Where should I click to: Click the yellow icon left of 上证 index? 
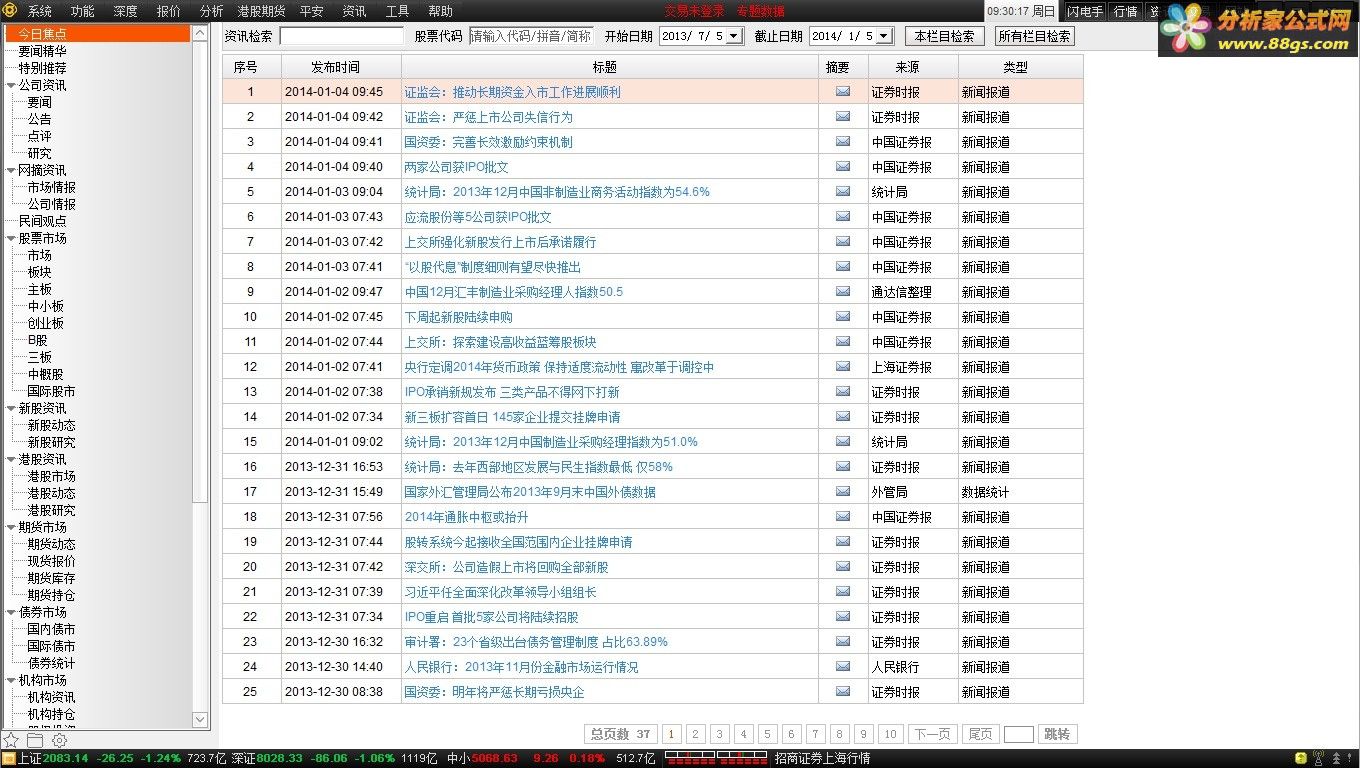(9, 759)
